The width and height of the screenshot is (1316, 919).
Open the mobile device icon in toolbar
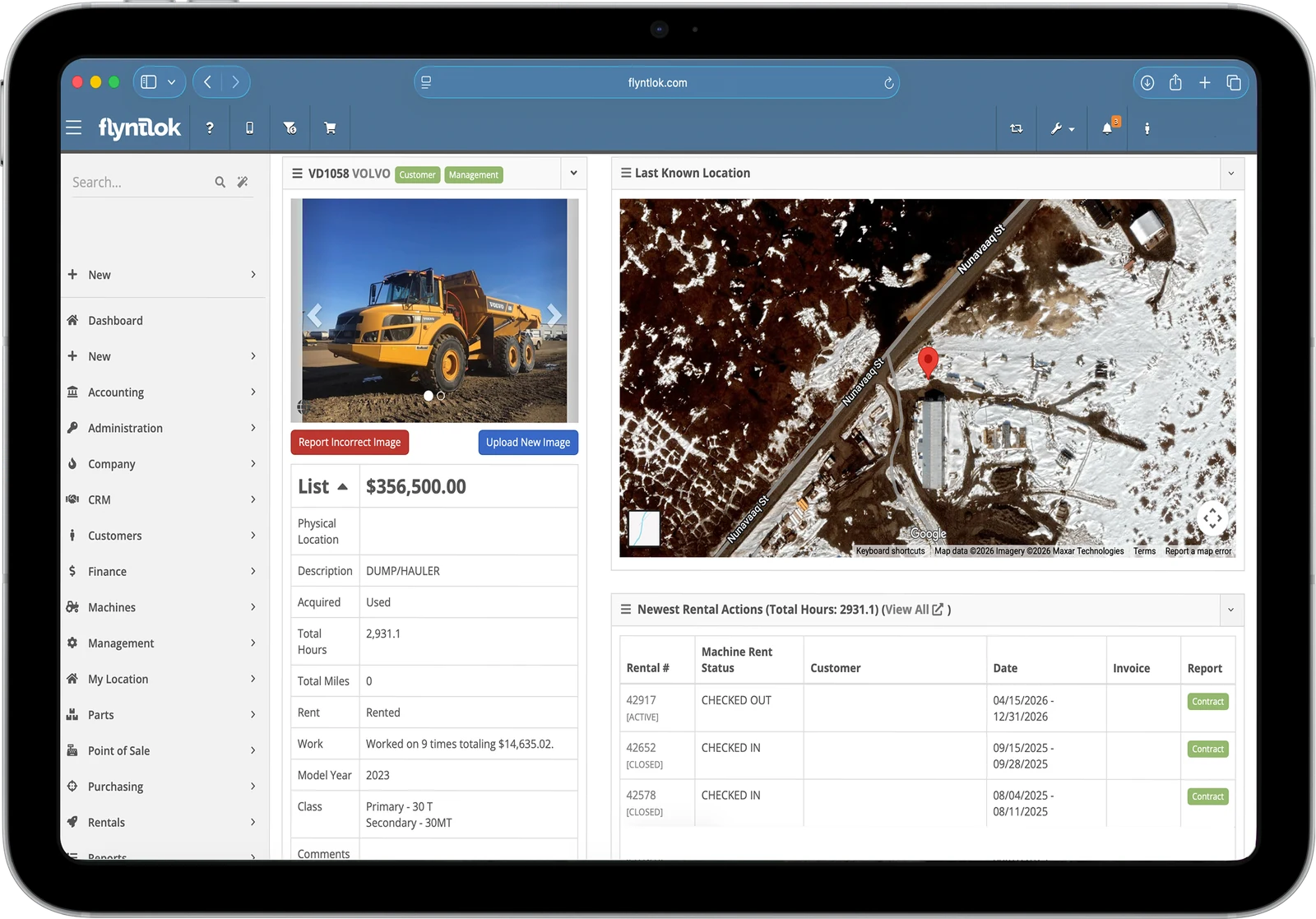tap(250, 128)
